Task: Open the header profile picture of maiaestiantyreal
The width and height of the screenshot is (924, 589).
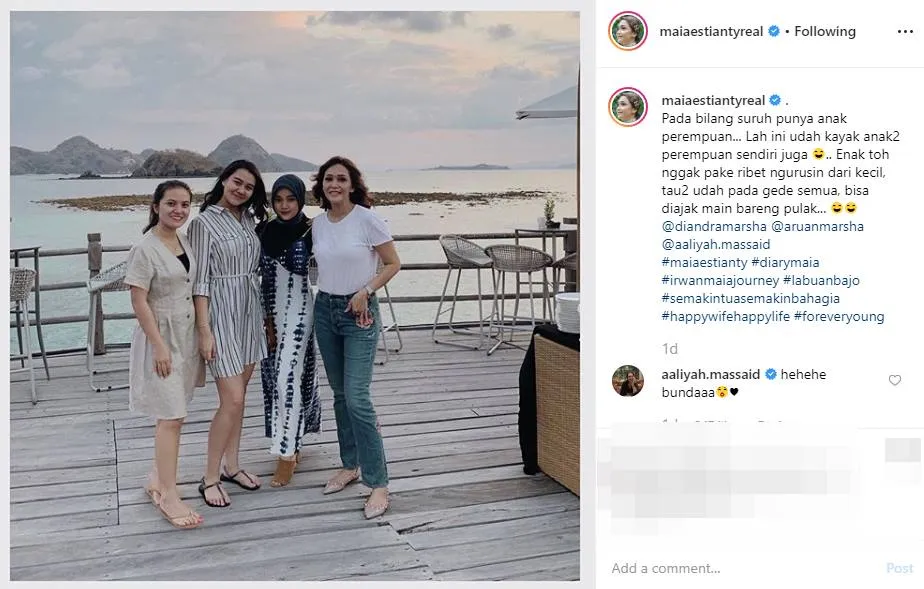Action: point(628,31)
